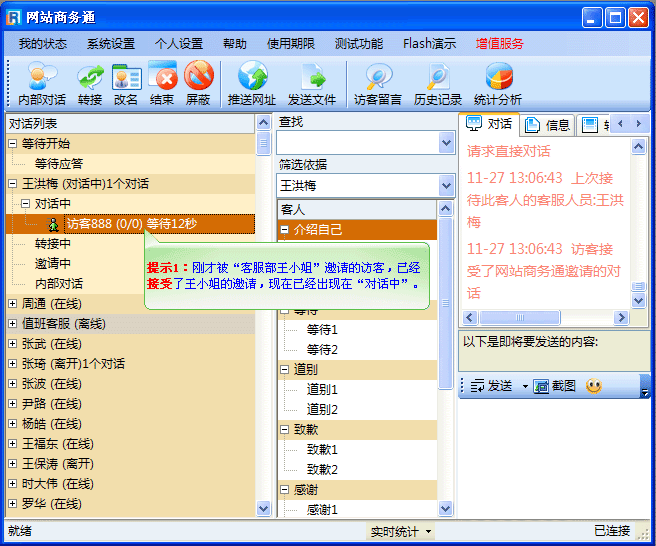Click the 改名 rename icon

click(x=126, y=78)
